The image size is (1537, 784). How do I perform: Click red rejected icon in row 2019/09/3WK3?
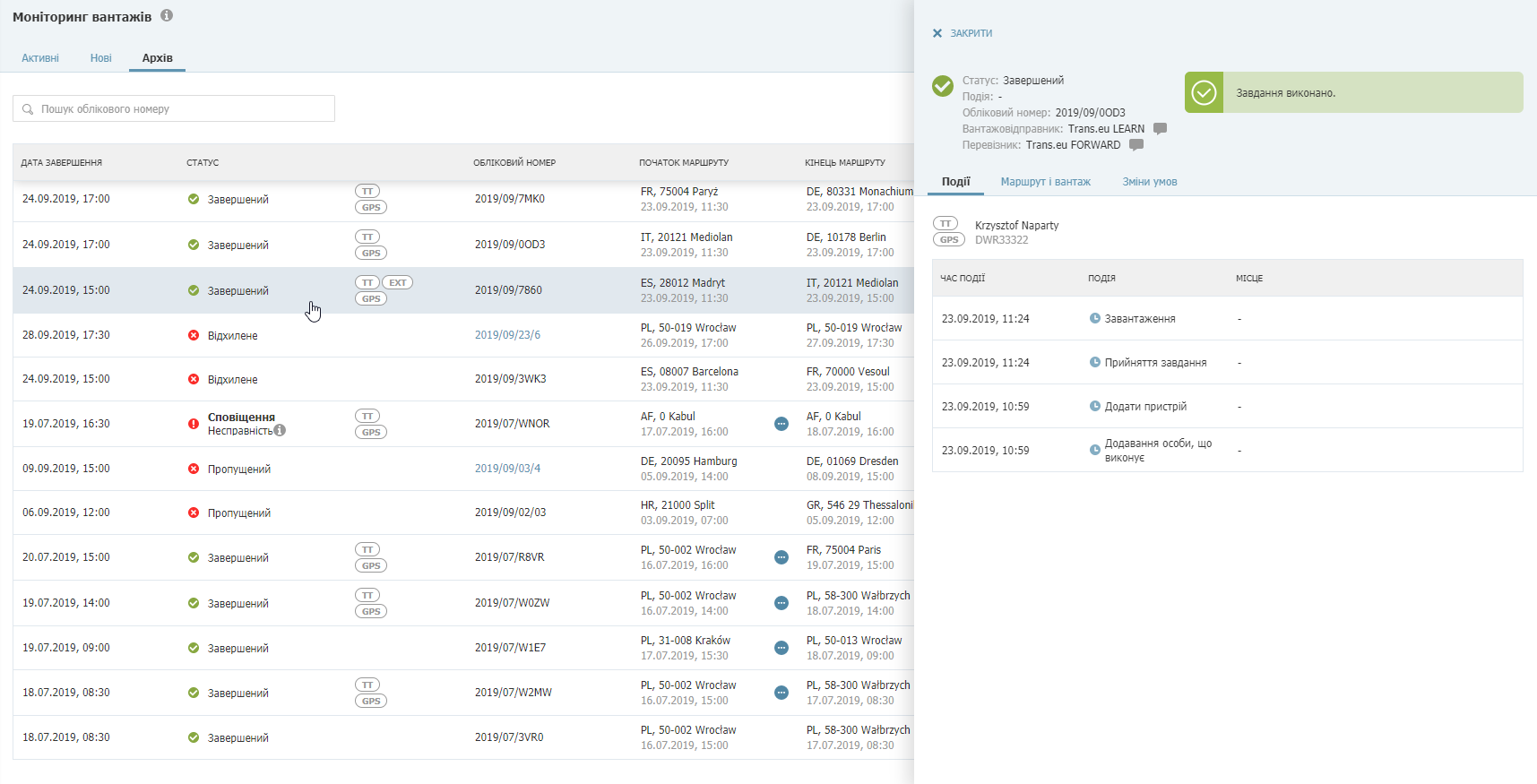pos(194,379)
